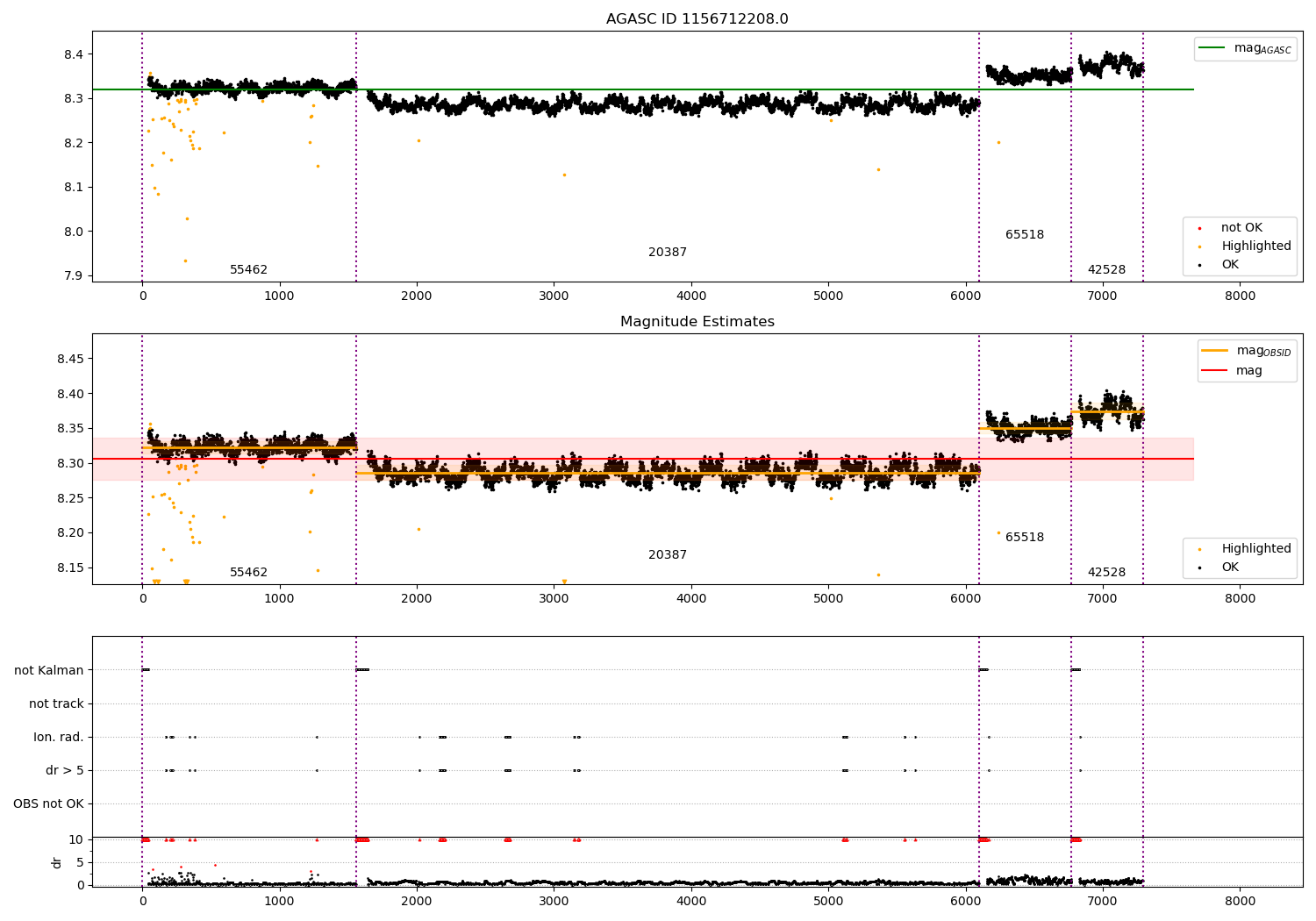Image resolution: width=1316 pixels, height=921 pixels.
Task: Click the 8.1 y-tick in top plot
Action: (75, 188)
